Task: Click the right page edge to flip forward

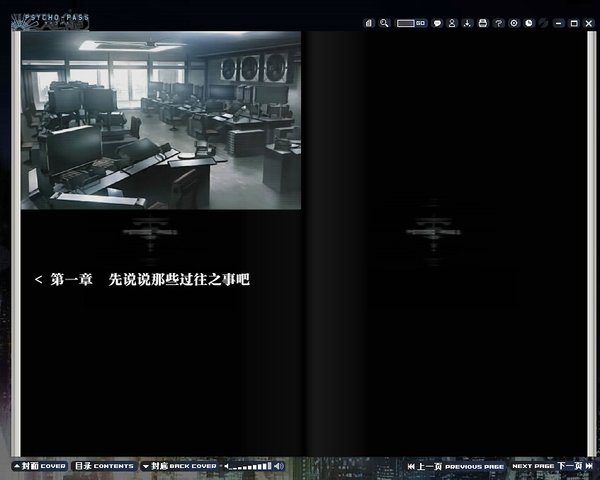Action: pyautogui.click(x=592, y=244)
